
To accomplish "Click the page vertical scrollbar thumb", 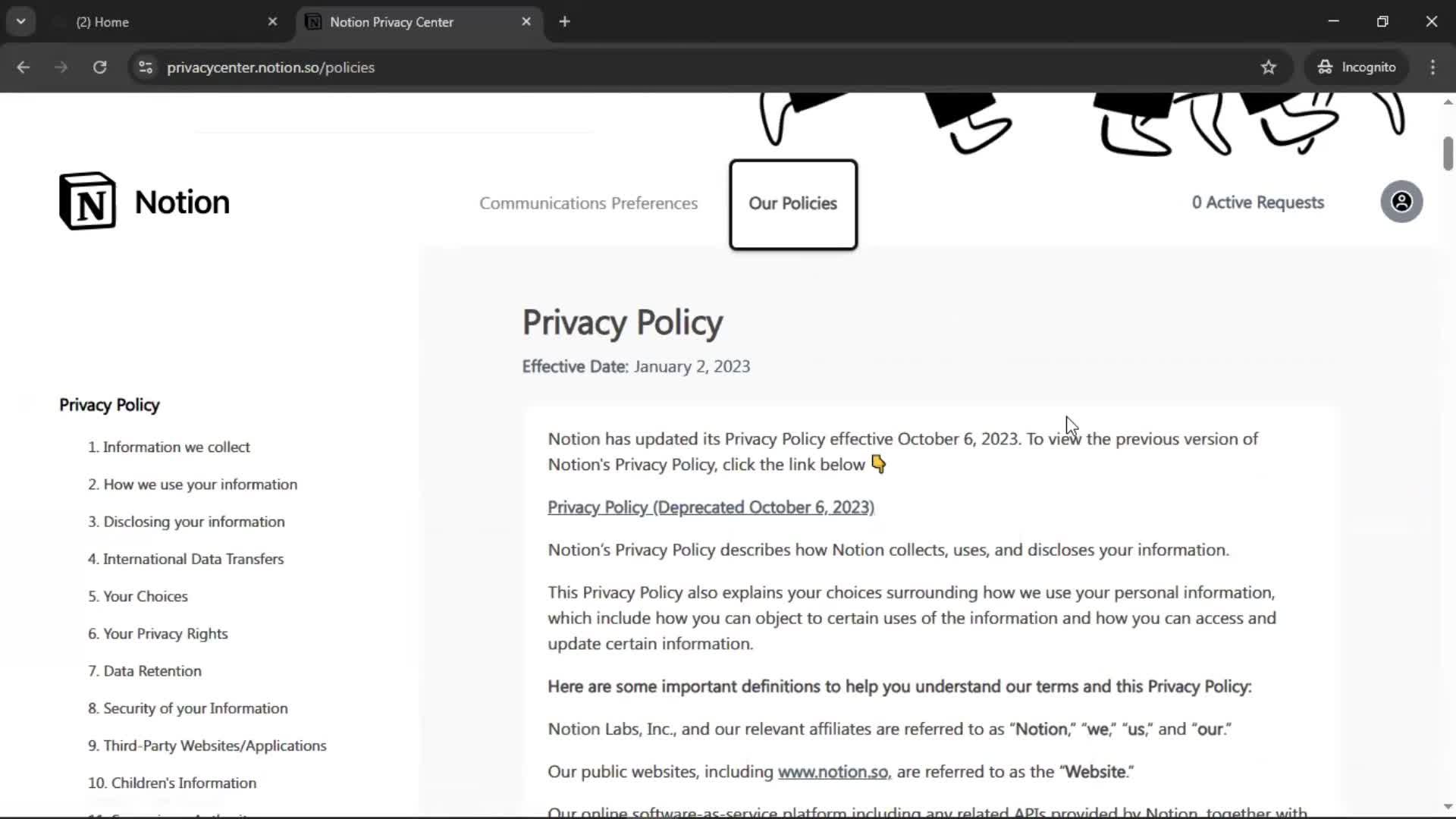I will [x=1448, y=153].
